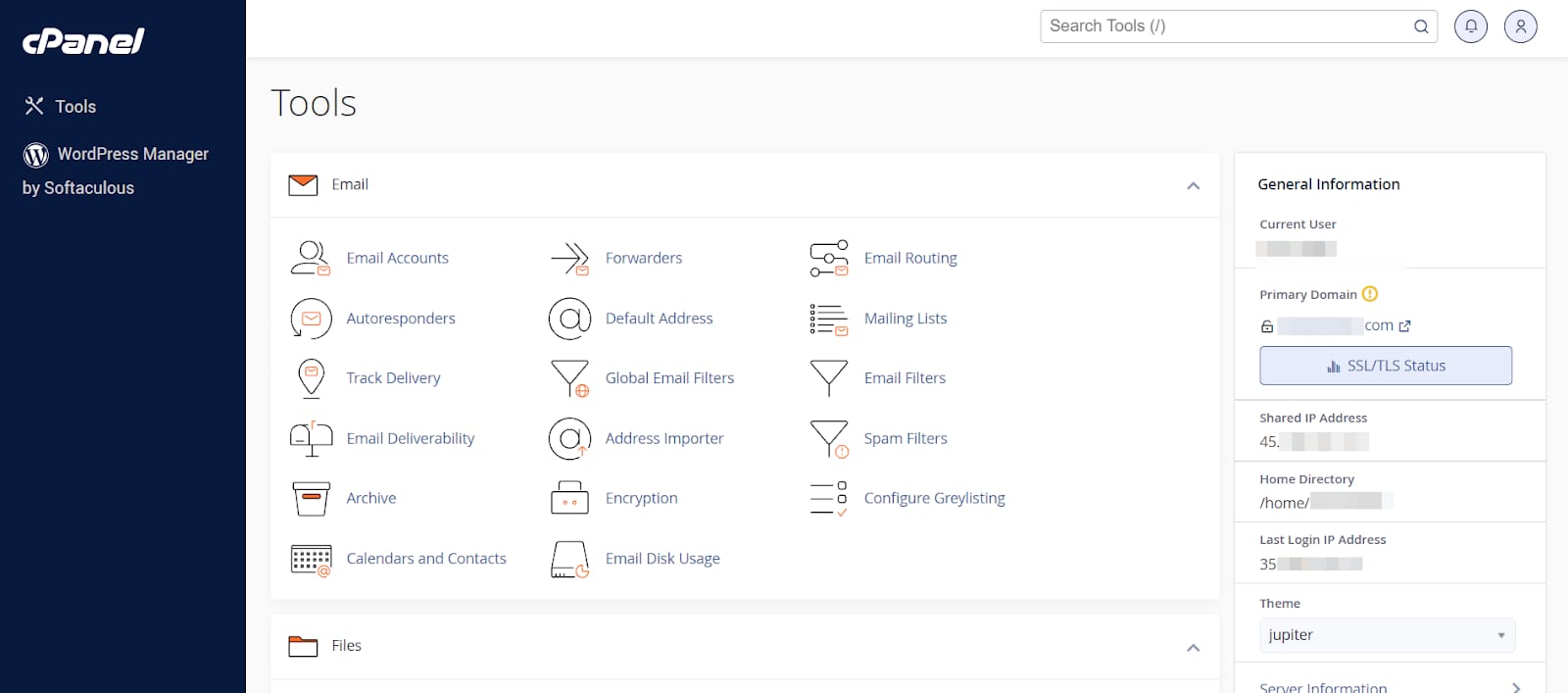Open the Theme dropdown showing jupiter

(1386, 635)
